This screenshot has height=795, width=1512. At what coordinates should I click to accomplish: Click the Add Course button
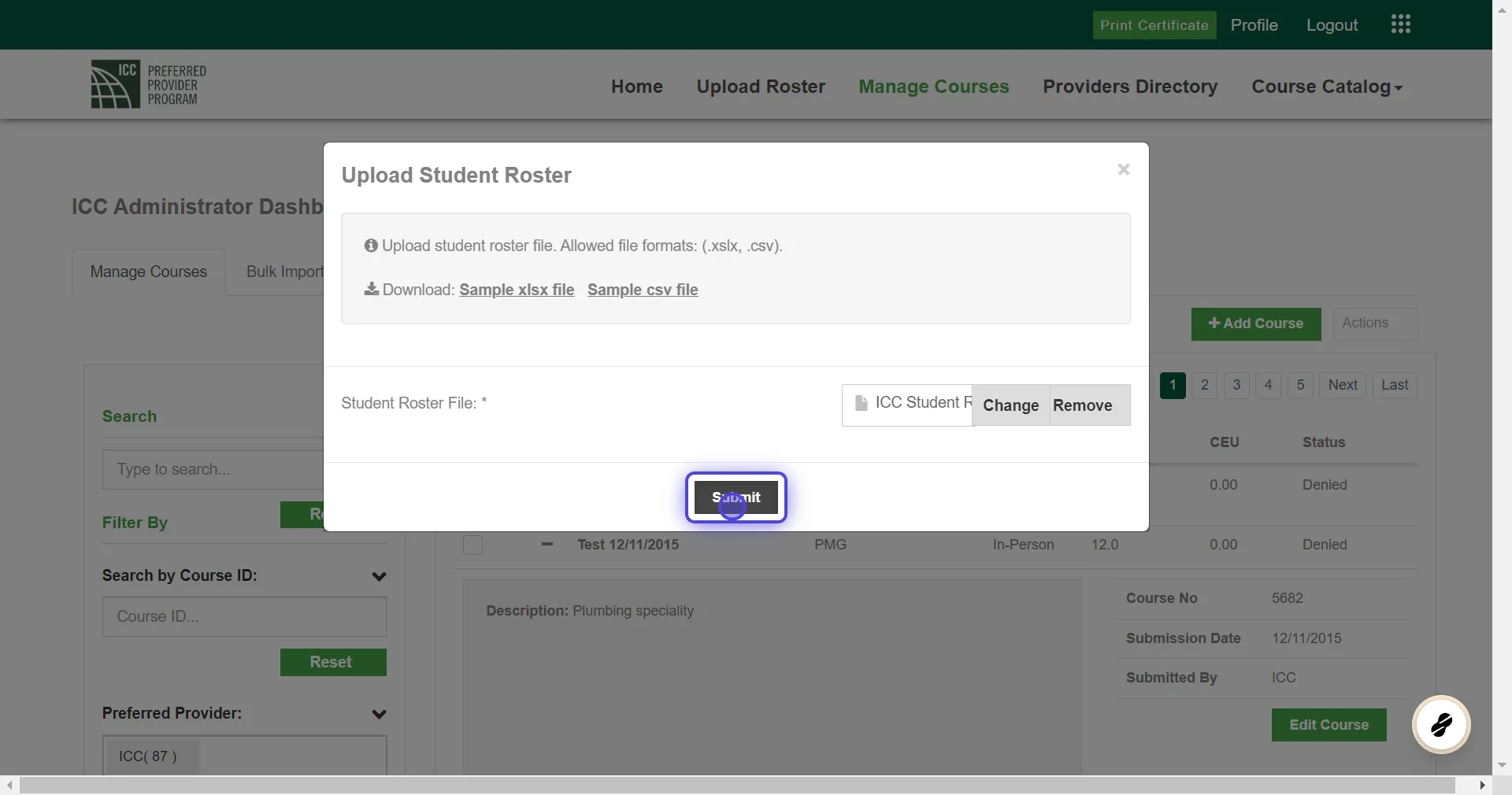pyautogui.click(x=1256, y=324)
